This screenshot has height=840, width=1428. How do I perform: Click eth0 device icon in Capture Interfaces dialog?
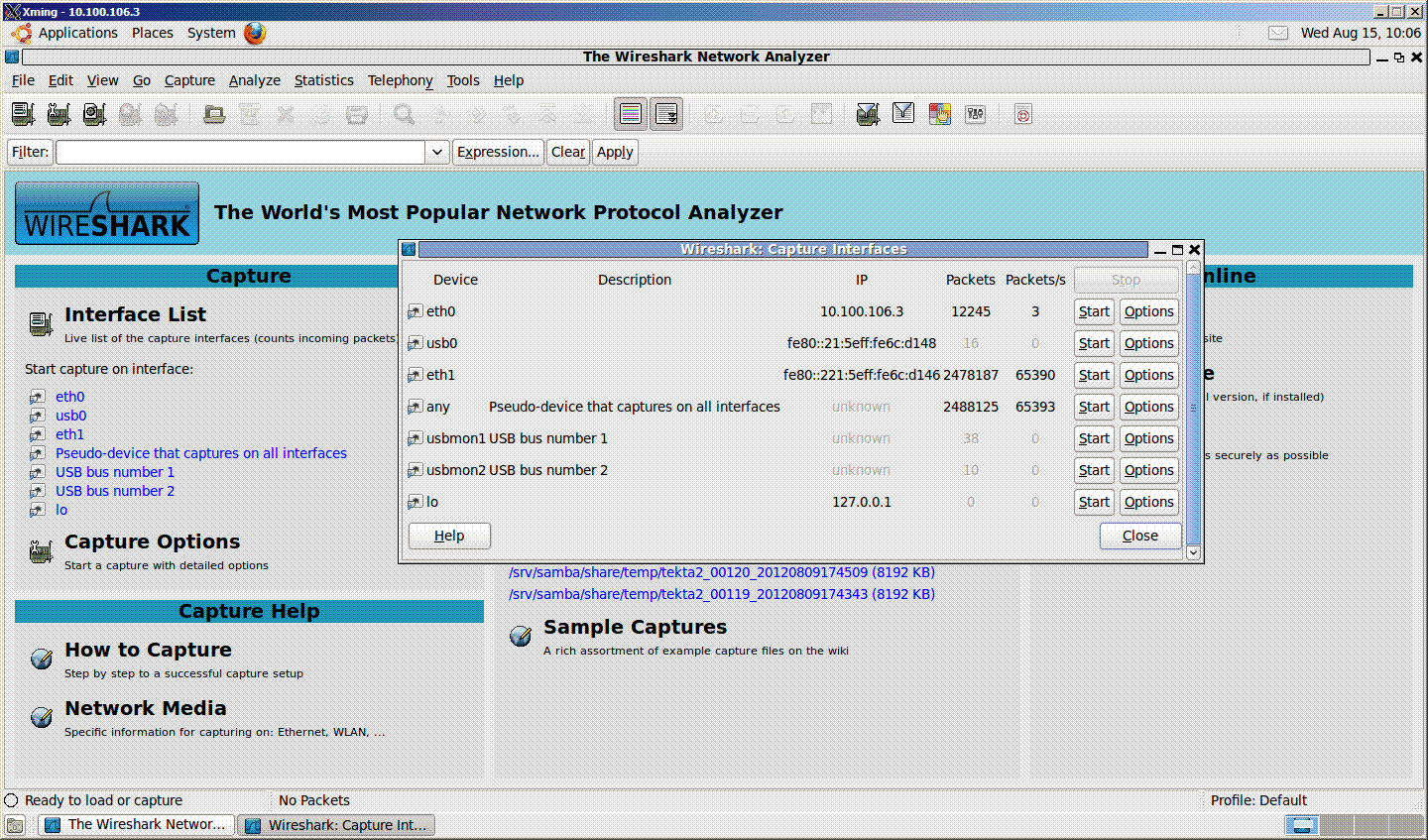(415, 311)
